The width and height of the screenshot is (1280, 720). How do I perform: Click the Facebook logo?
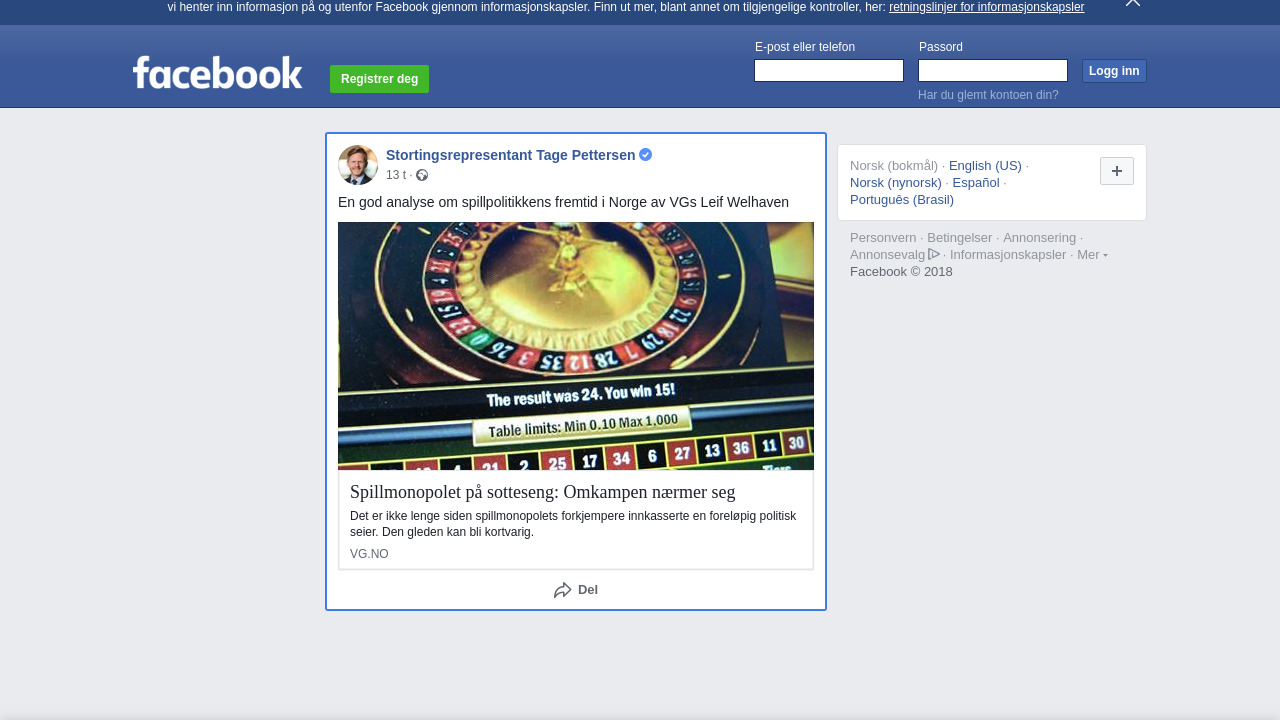click(217, 73)
